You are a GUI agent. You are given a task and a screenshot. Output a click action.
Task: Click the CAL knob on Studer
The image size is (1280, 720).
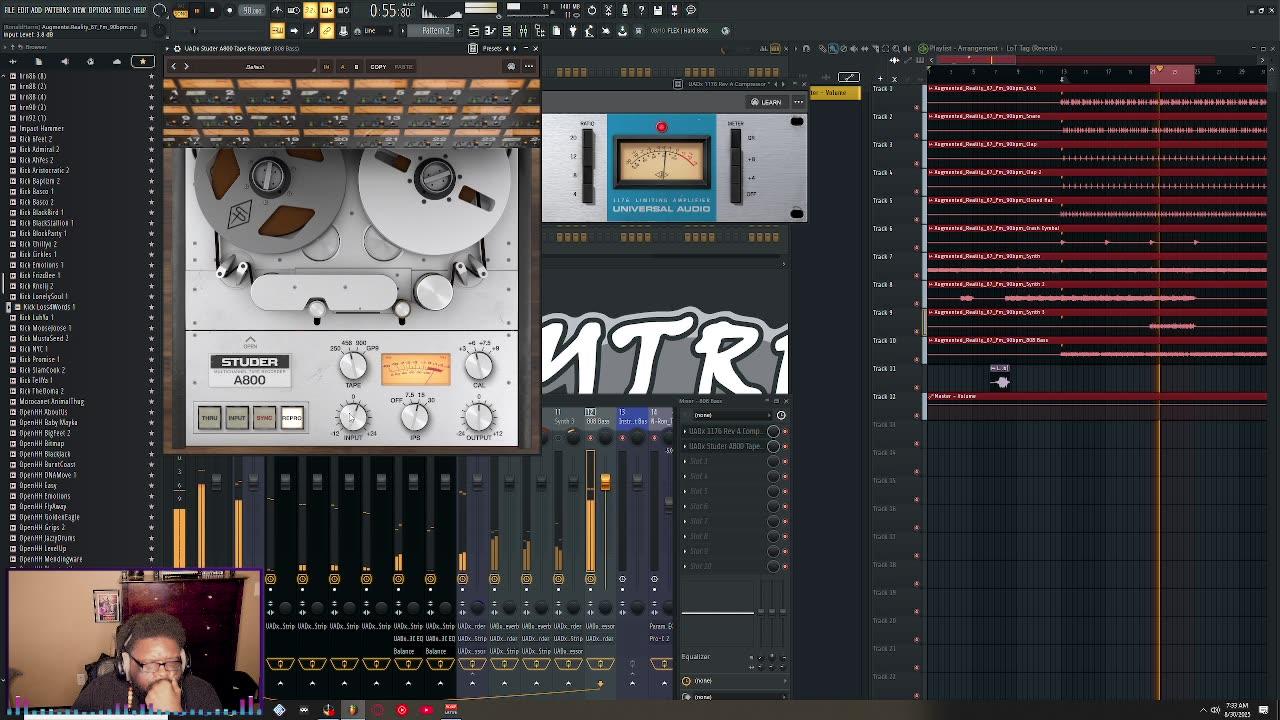point(479,366)
